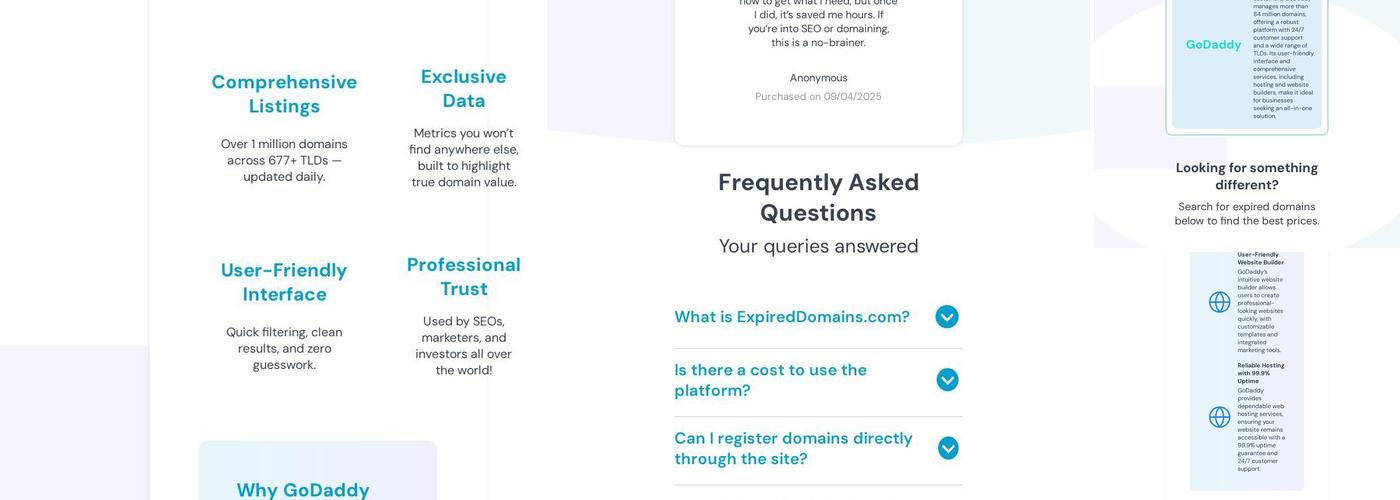The height and width of the screenshot is (500, 1400).
Task: Click the GoDaddy logo in the card
Action: point(1213,45)
